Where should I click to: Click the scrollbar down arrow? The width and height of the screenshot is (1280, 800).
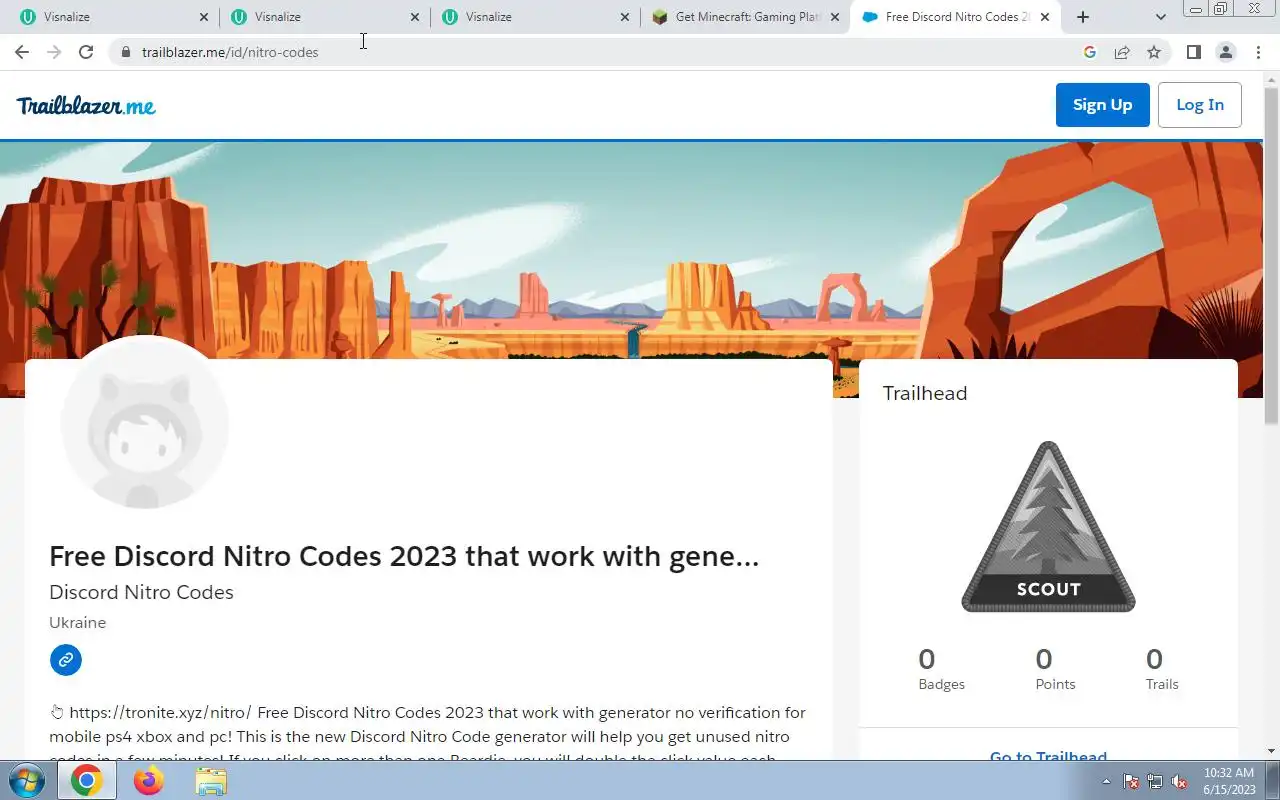click(x=1271, y=751)
